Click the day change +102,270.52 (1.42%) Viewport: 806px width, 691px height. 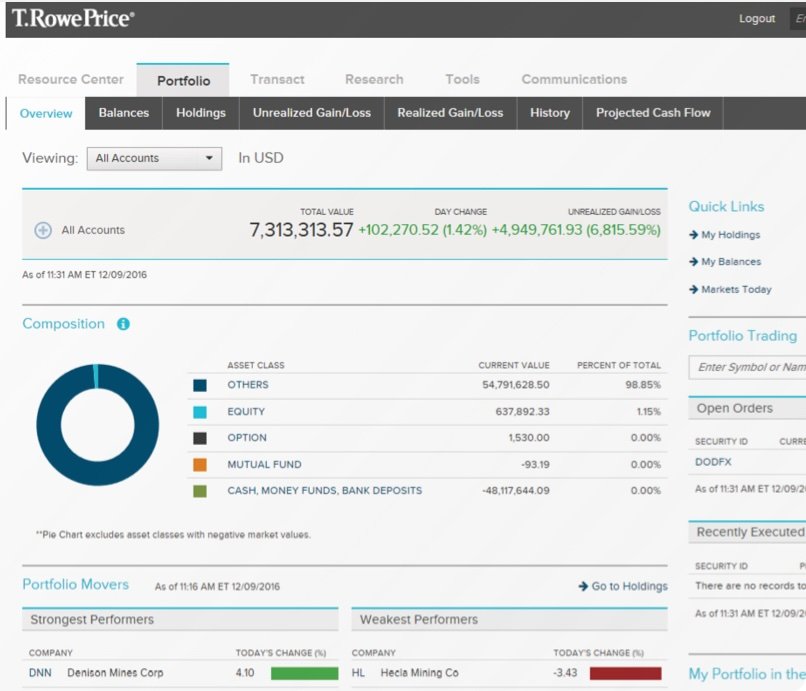[423, 230]
